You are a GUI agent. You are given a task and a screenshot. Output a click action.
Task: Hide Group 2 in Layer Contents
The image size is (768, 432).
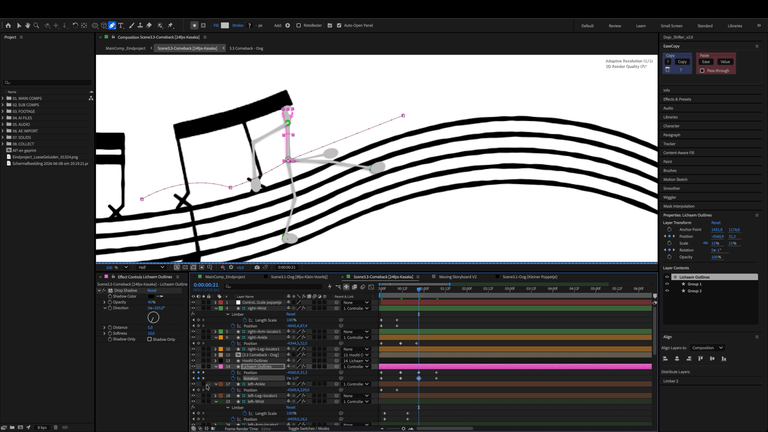click(x=667, y=290)
